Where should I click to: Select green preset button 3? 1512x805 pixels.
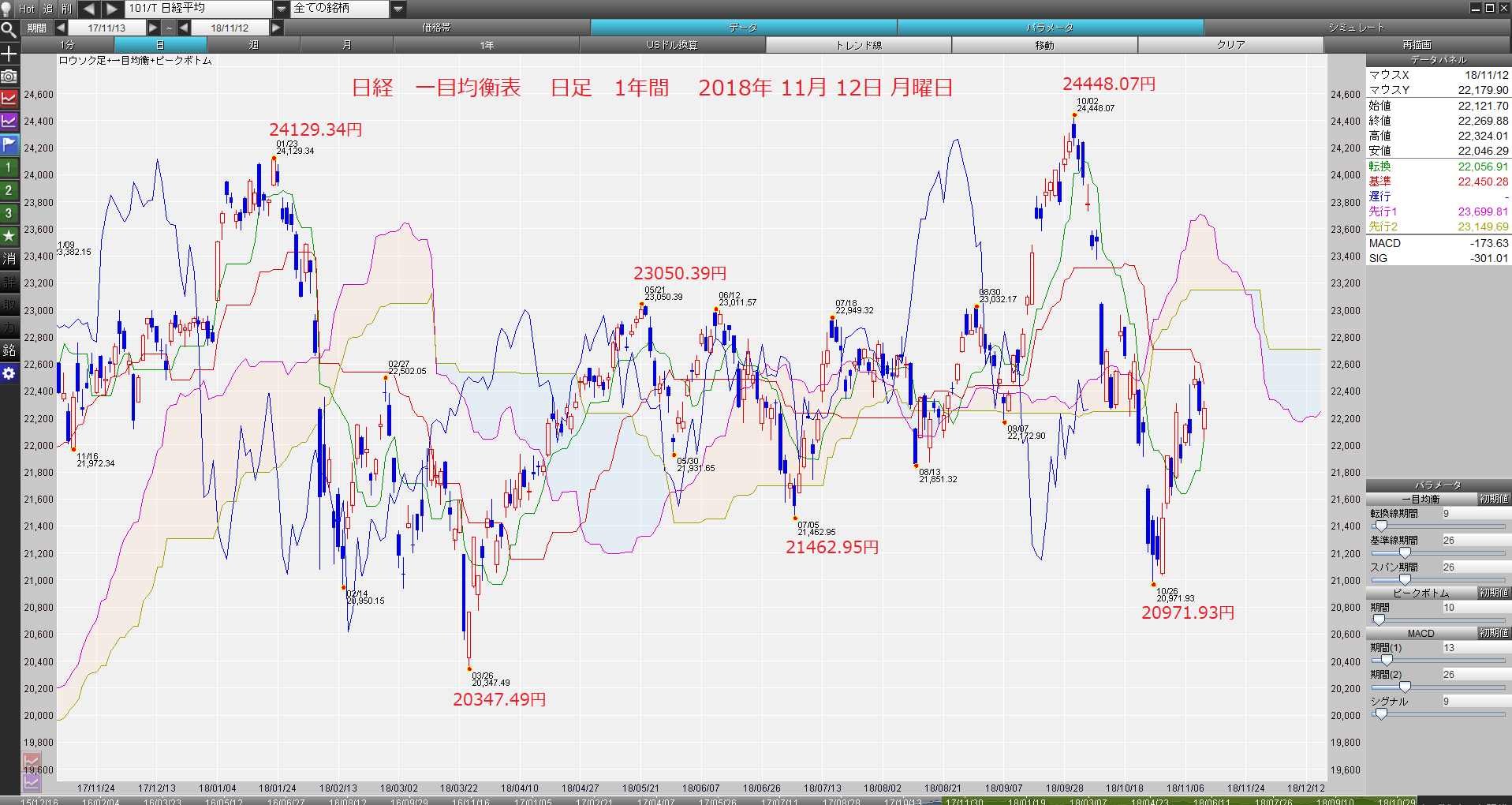coord(9,213)
